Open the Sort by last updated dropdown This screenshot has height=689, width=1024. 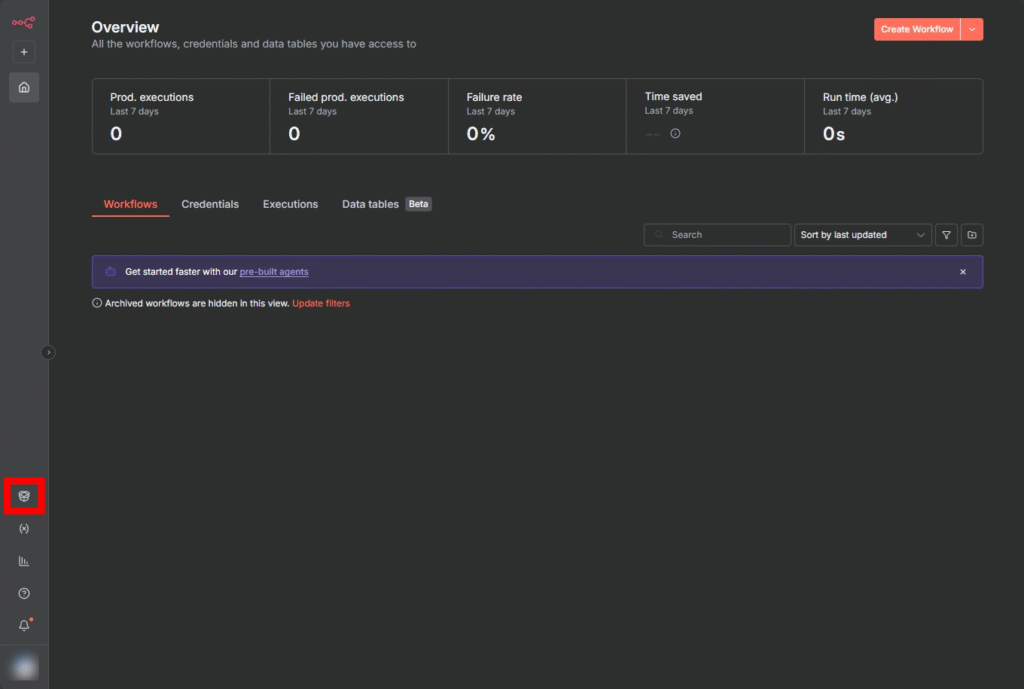[862, 235]
